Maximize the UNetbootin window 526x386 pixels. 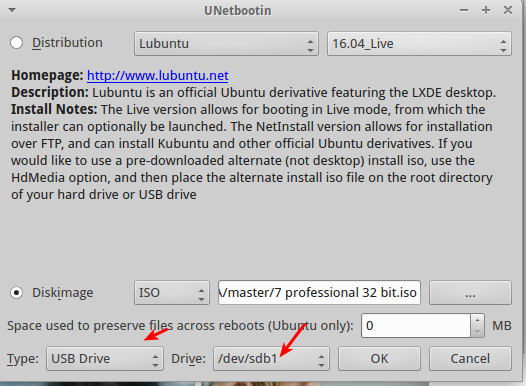[486, 10]
